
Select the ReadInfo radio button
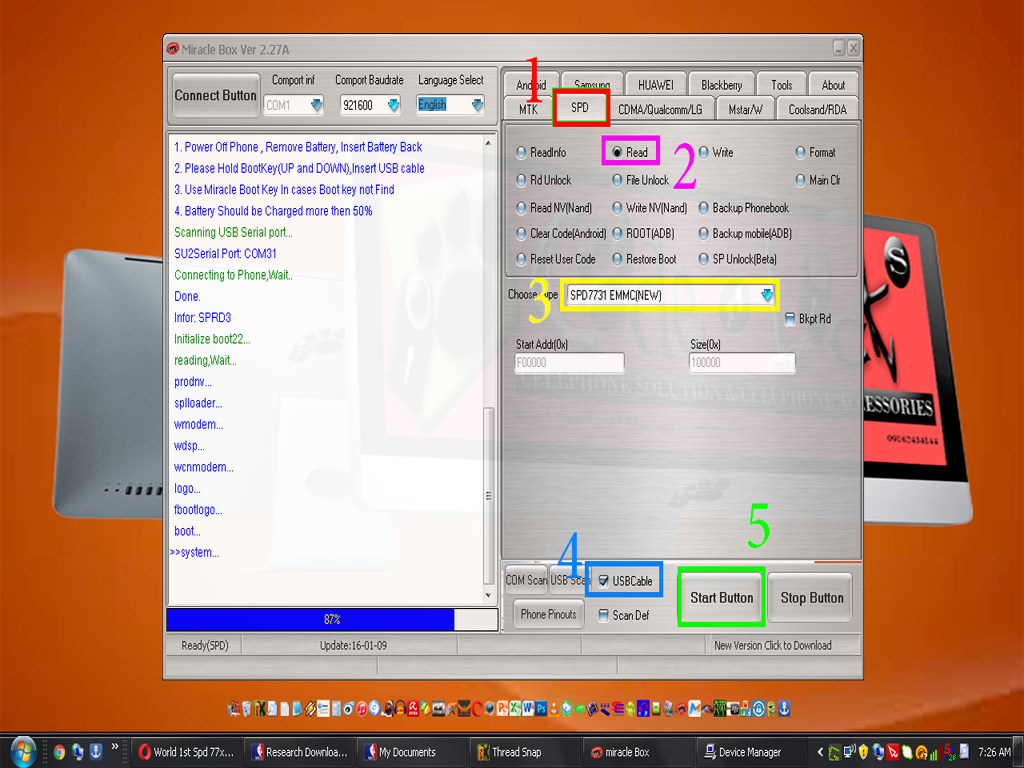point(522,153)
